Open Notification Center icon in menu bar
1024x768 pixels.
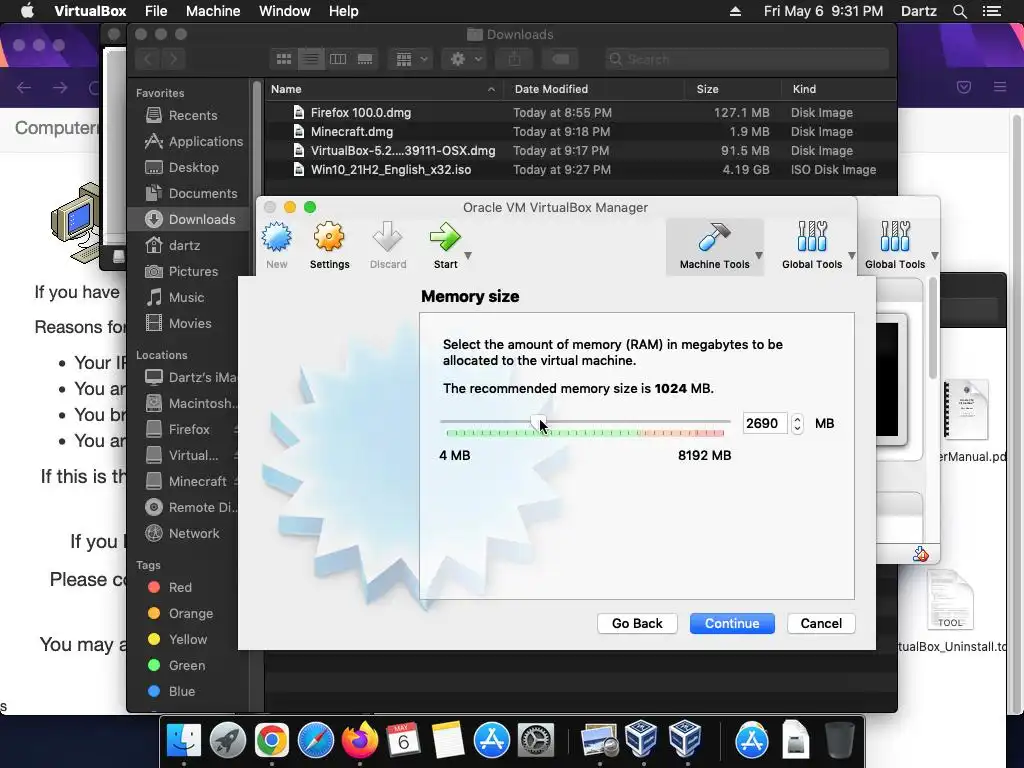991,11
